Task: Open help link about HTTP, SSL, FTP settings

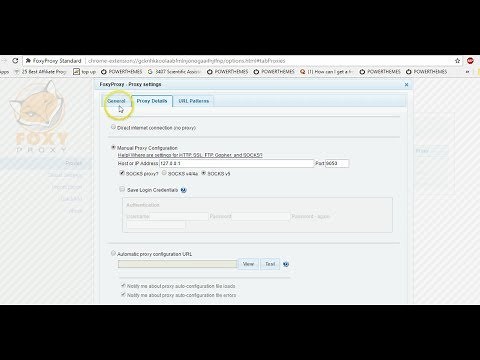Action: 190,155
